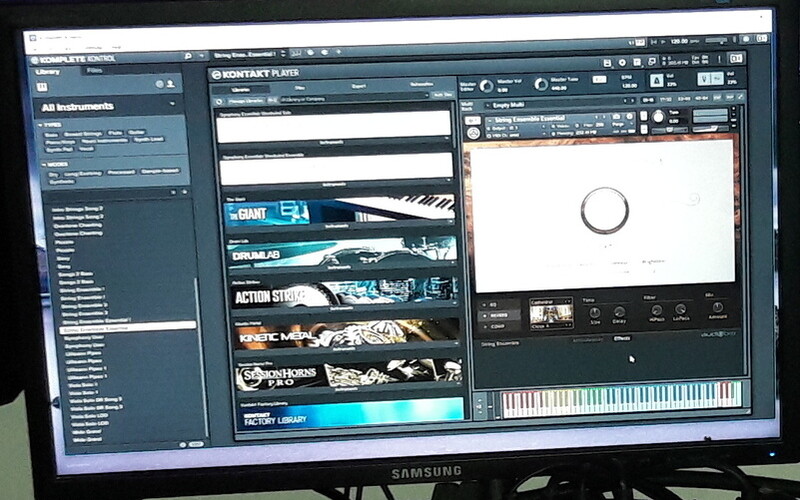Click the Manage Libraries button
The width and height of the screenshot is (800, 500).
tap(245, 101)
